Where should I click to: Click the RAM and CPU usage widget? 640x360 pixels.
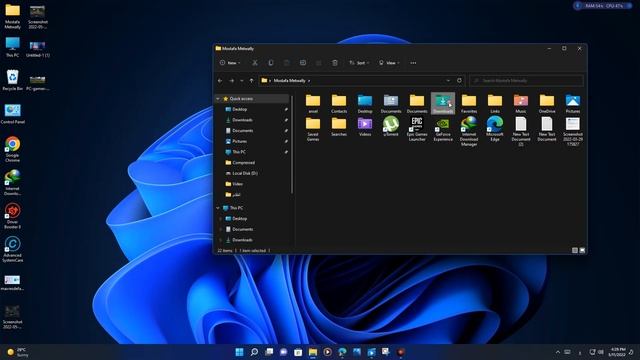(602, 6)
